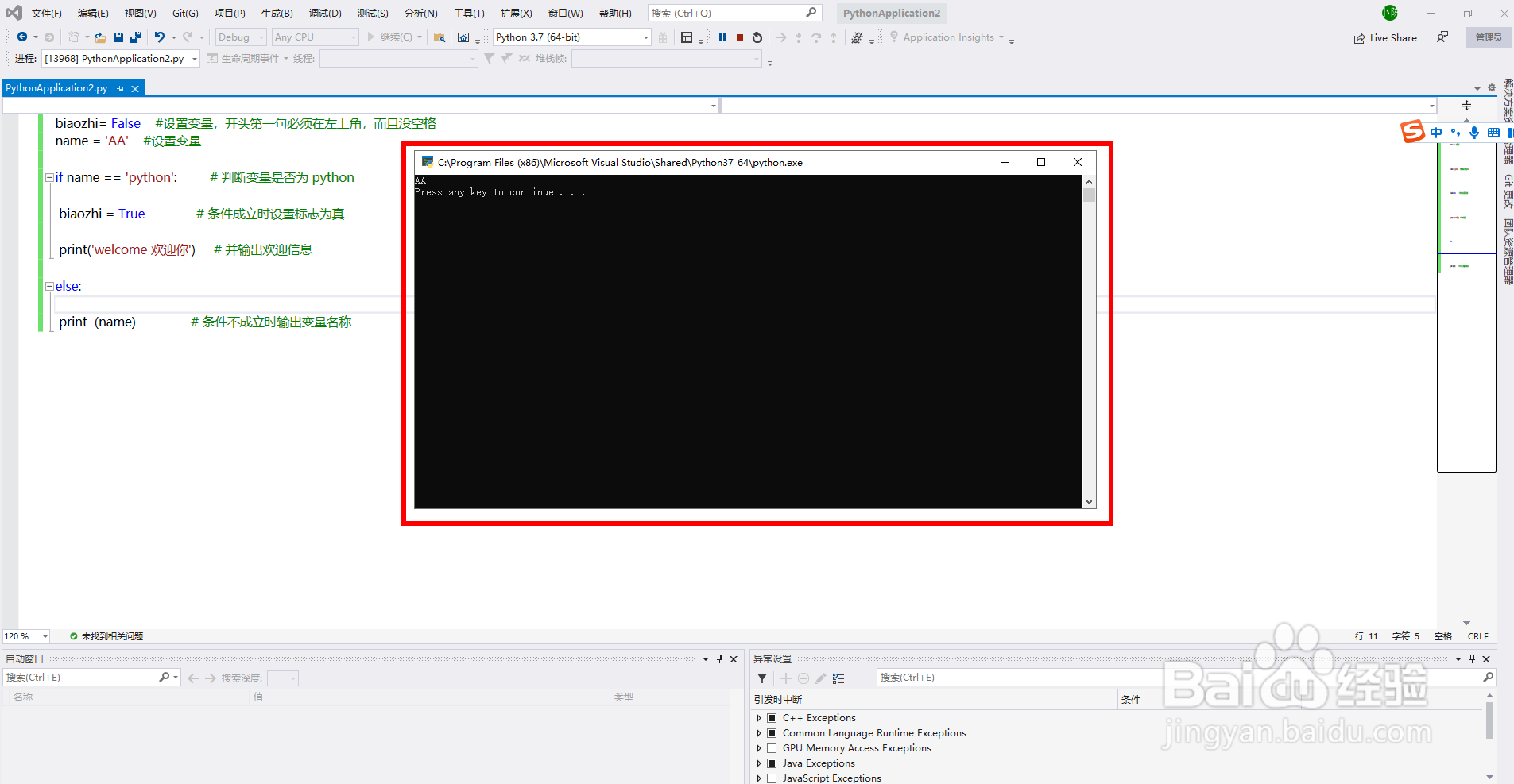The height and width of the screenshot is (784, 1514).
Task: Click the Live Share button
Action: (x=1385, y=38)
